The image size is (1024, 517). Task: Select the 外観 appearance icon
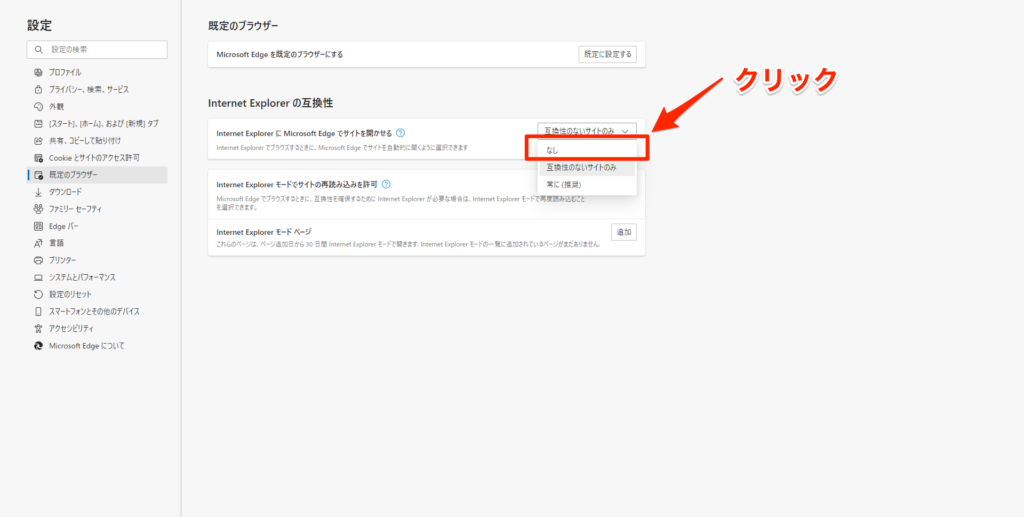38,106
